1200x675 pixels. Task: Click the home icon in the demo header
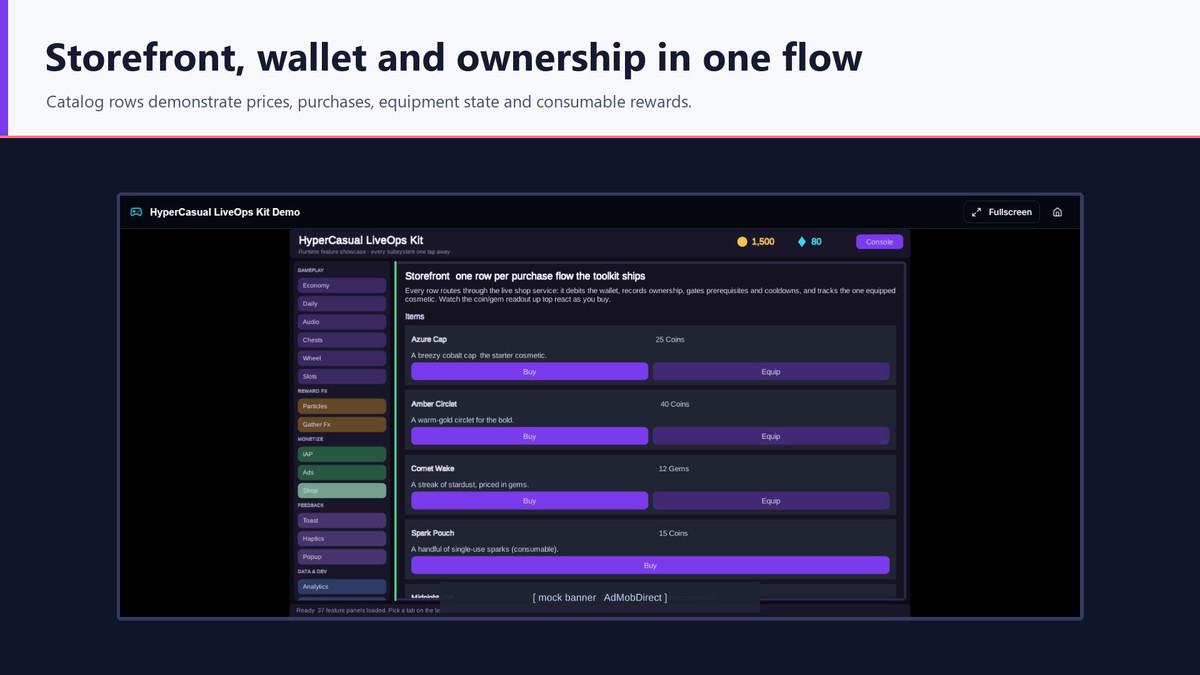[1058, 212]
